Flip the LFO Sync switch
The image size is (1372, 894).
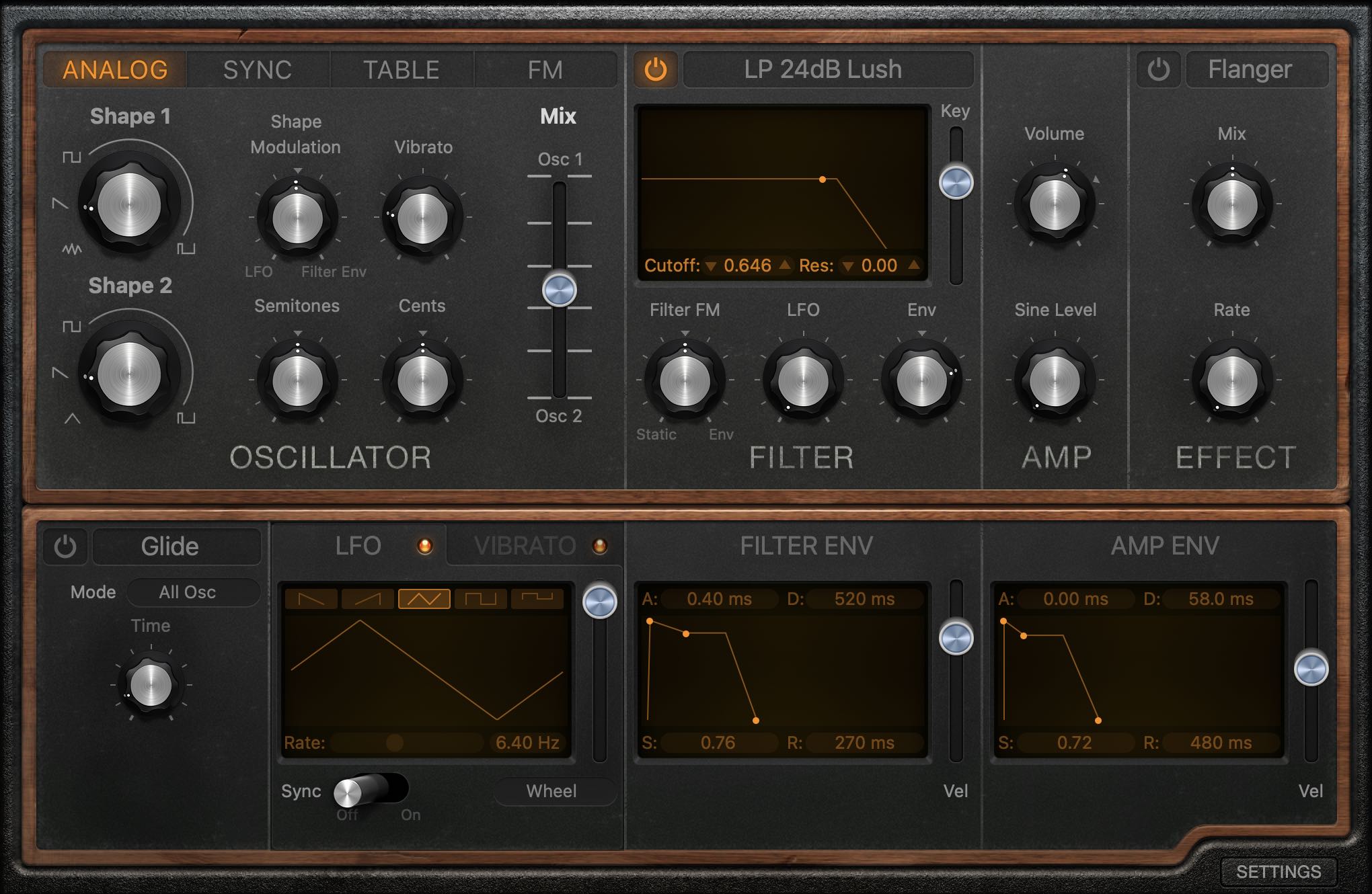pos(371,790)
